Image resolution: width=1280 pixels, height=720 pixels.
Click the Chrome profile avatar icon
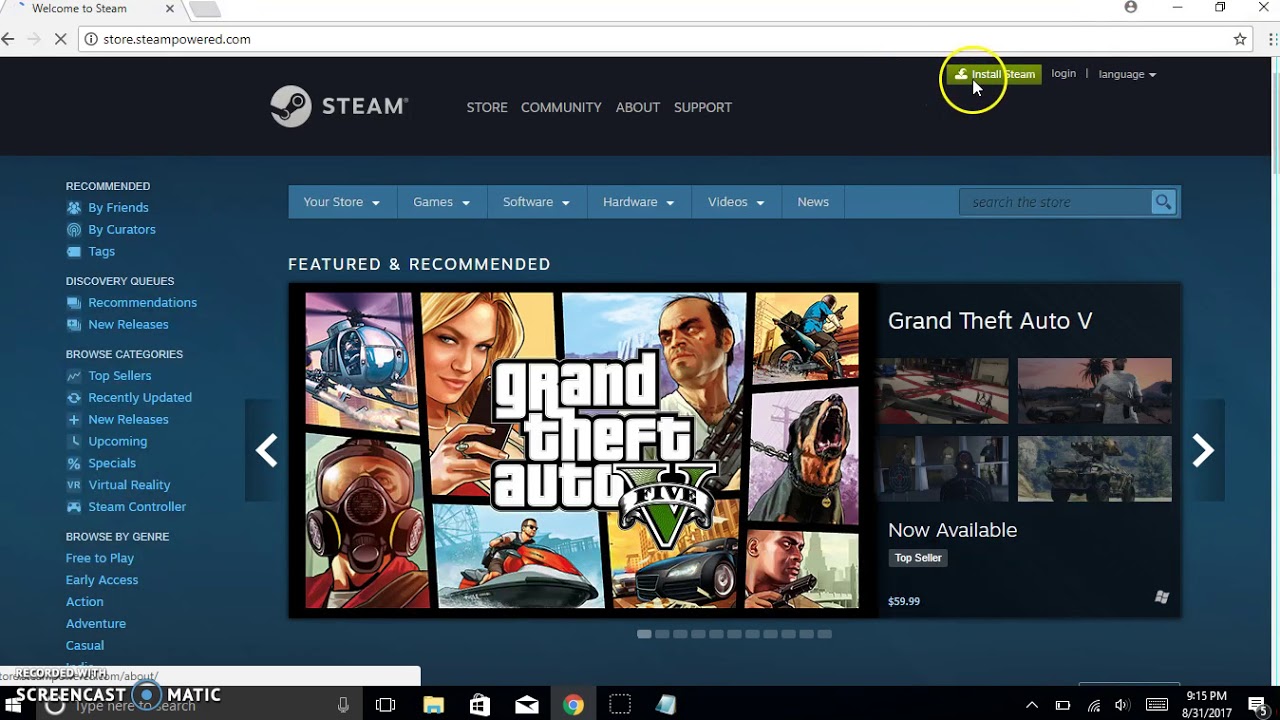pos(1131,7)
